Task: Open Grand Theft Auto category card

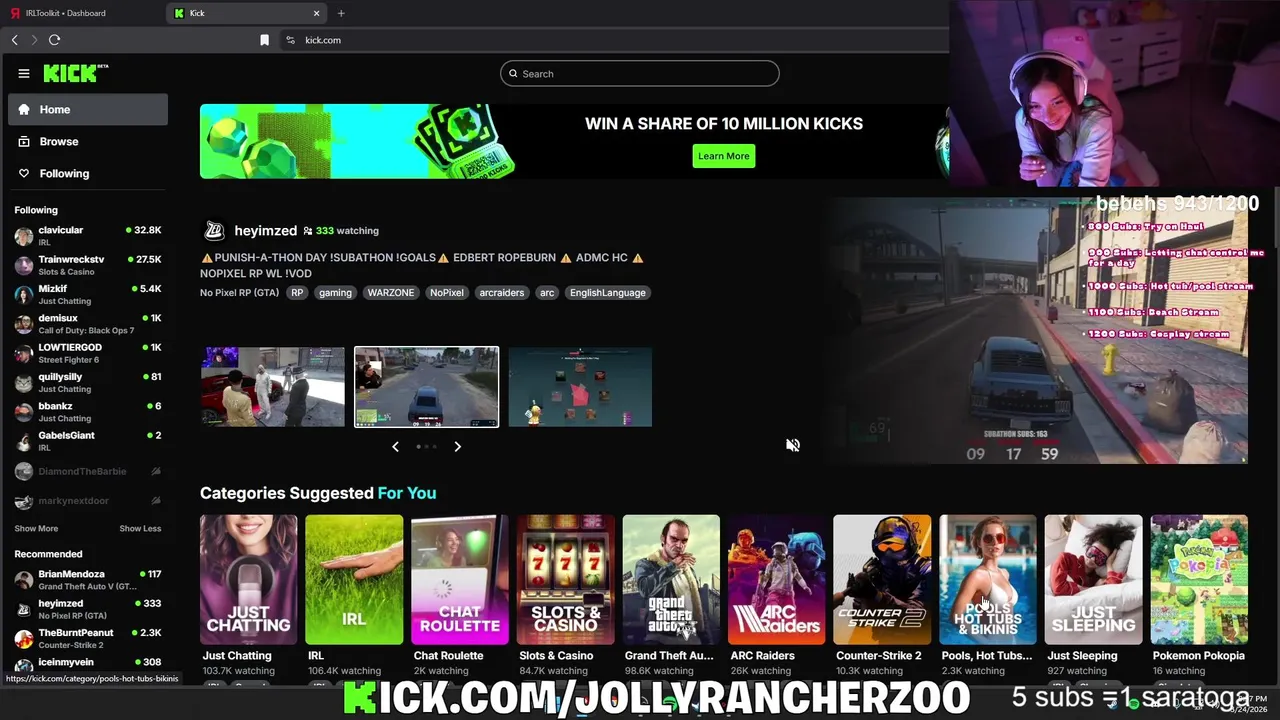Action: tap(671, 580)
